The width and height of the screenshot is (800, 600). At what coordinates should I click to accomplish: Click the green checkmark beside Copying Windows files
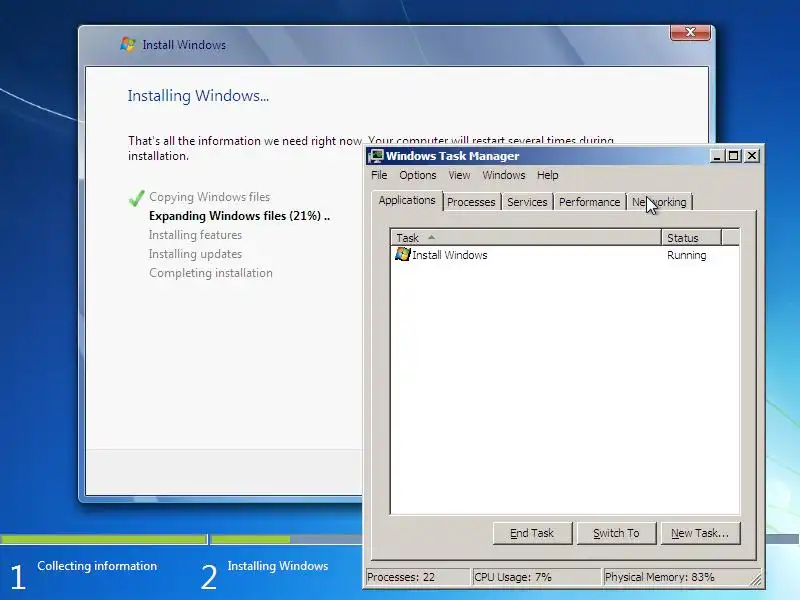136,198
